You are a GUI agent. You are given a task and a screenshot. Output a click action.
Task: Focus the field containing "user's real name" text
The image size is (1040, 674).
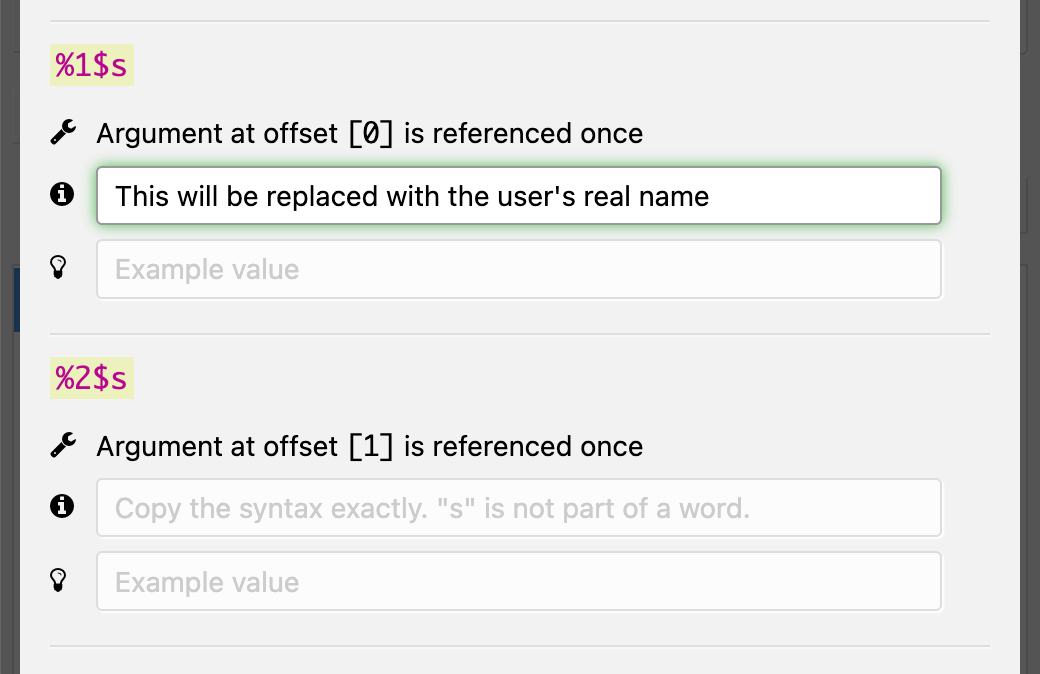coord(518,195)
